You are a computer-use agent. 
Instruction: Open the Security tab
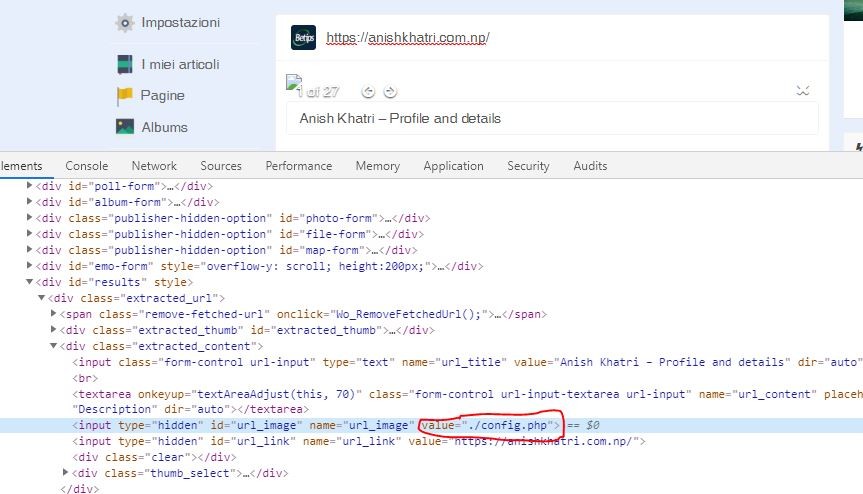528,166
